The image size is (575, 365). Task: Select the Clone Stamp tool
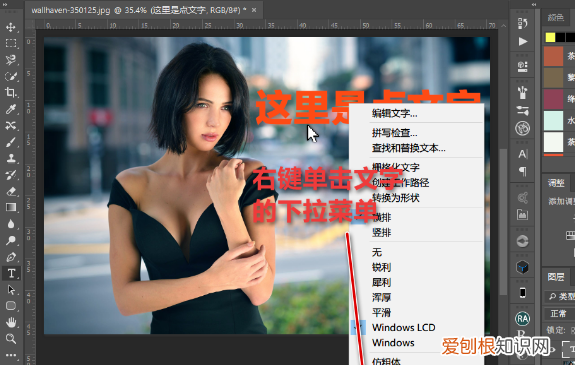[11, 158]
